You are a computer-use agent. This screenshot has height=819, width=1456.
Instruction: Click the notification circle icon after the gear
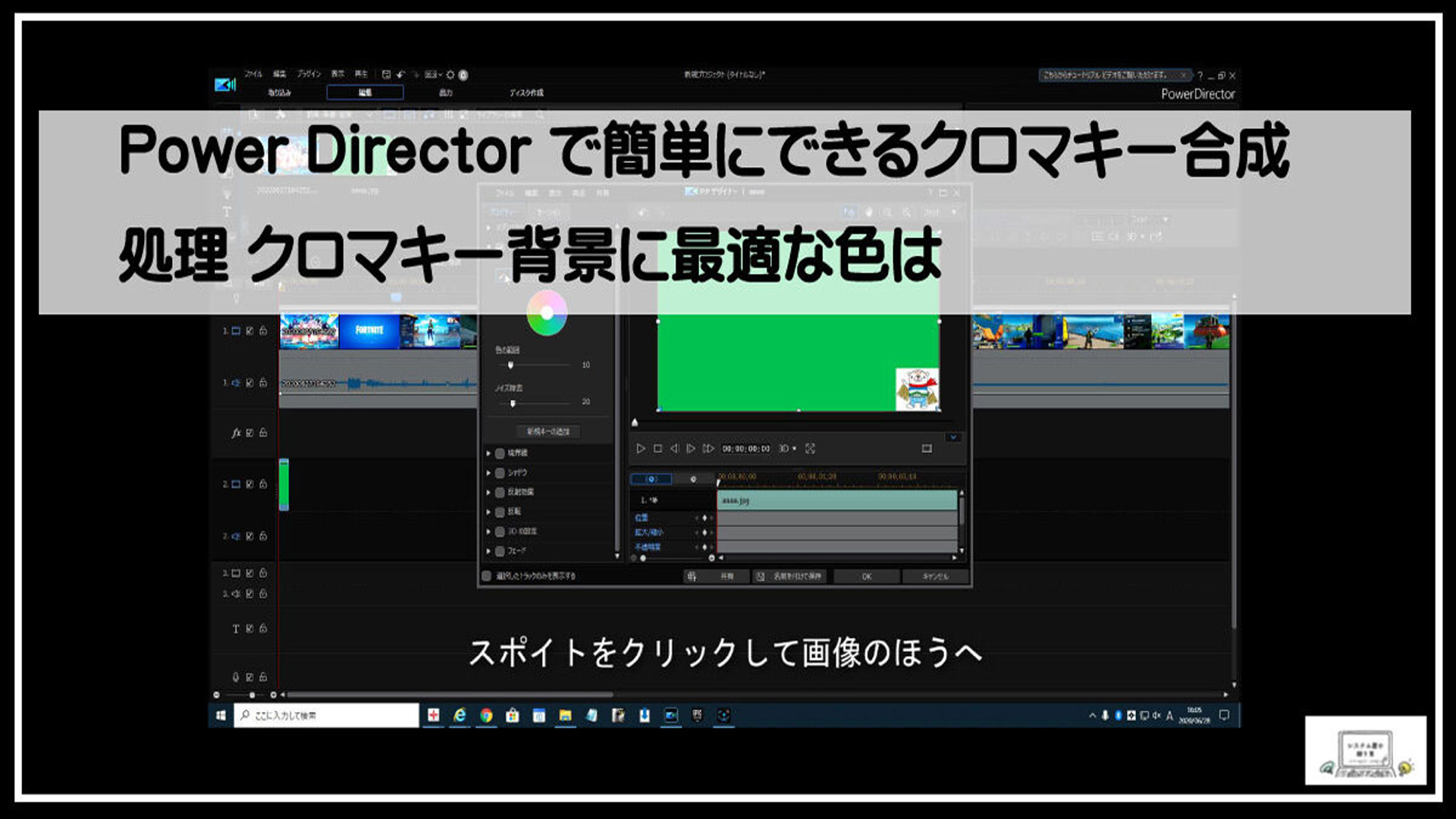pyautogui.click(x=463, y=74)
